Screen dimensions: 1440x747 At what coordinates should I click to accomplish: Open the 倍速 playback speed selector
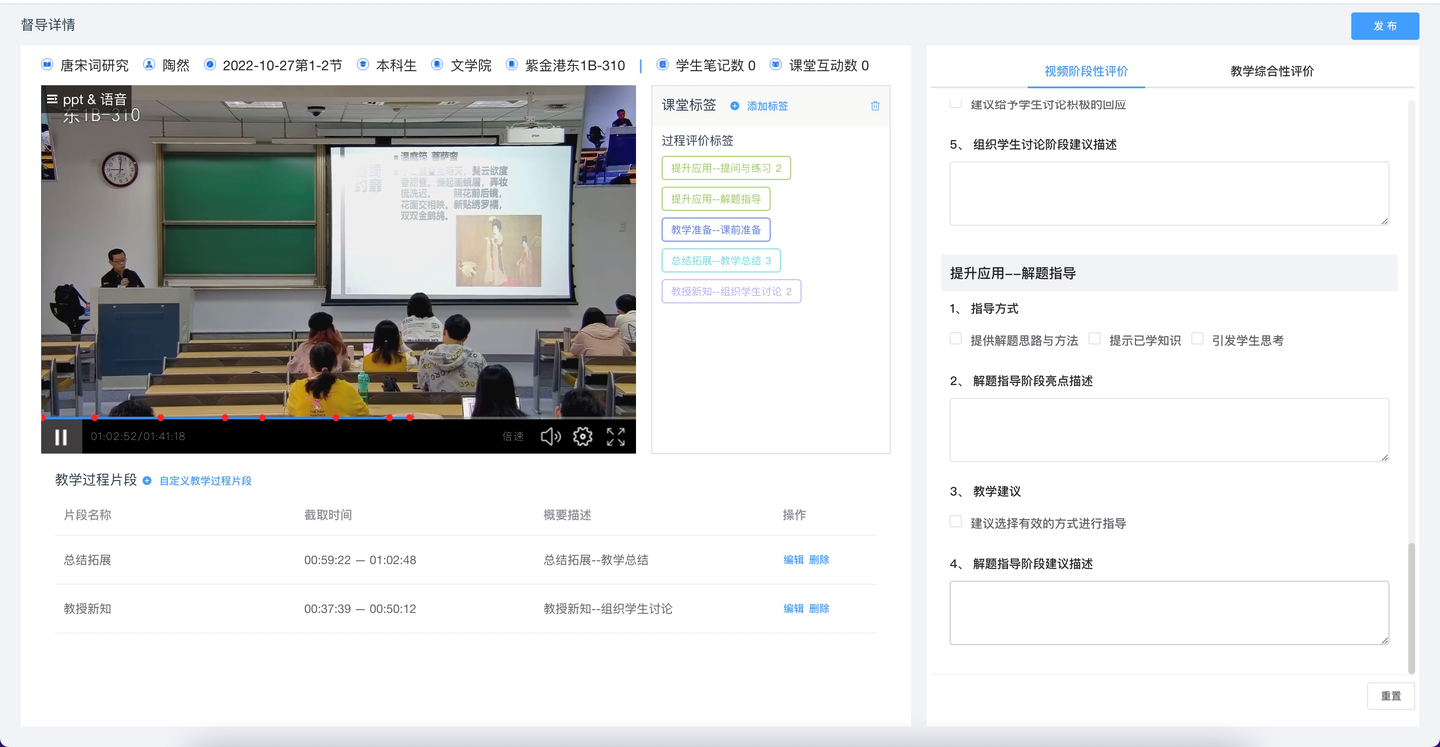point(513,437)
